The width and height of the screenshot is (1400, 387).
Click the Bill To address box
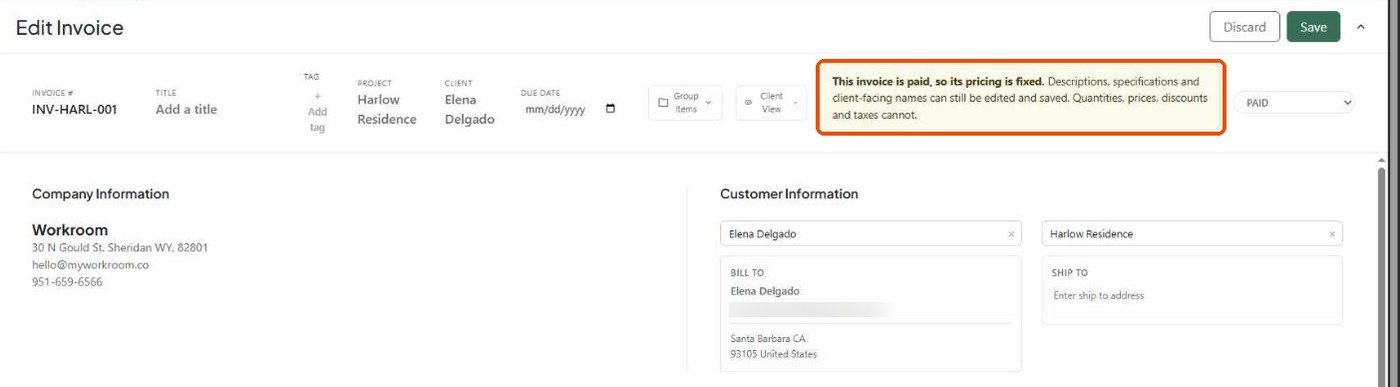click(871, 313)
